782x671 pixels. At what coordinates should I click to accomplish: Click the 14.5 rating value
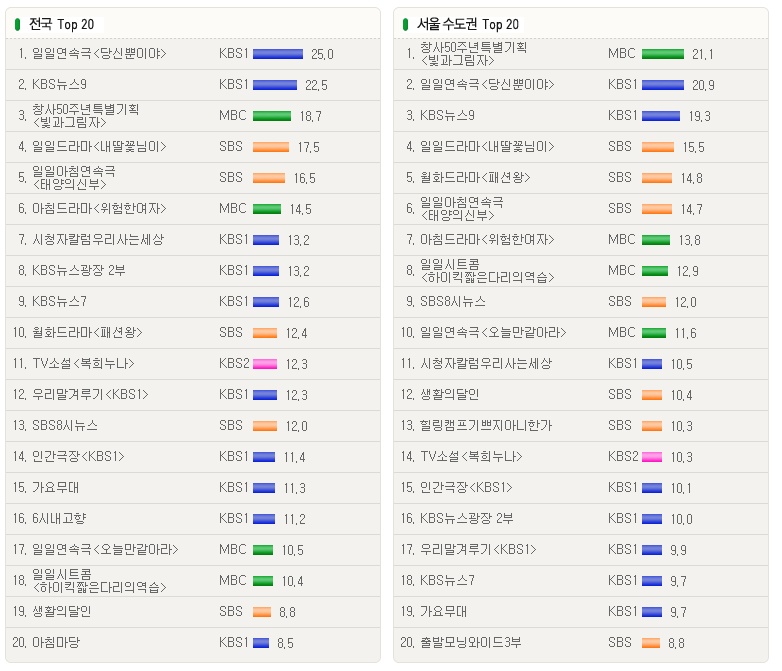pyautogui.click(x=300, y=209)
